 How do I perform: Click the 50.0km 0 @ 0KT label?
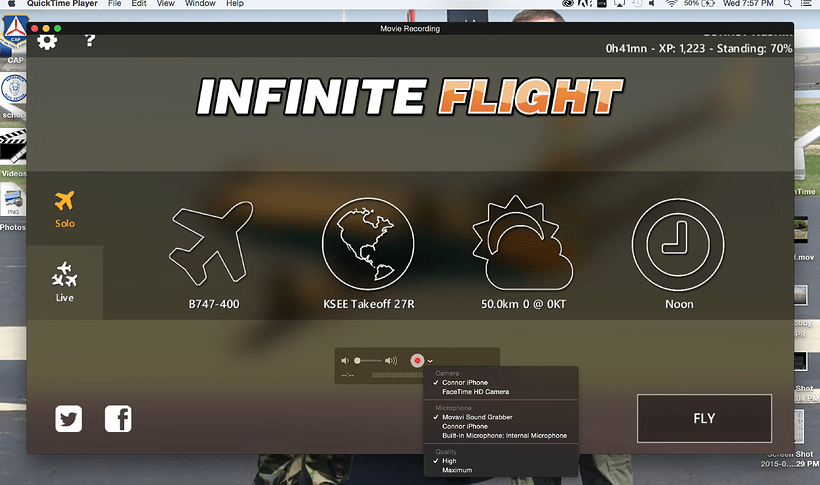pyautogui.click(x=523, y=304)
